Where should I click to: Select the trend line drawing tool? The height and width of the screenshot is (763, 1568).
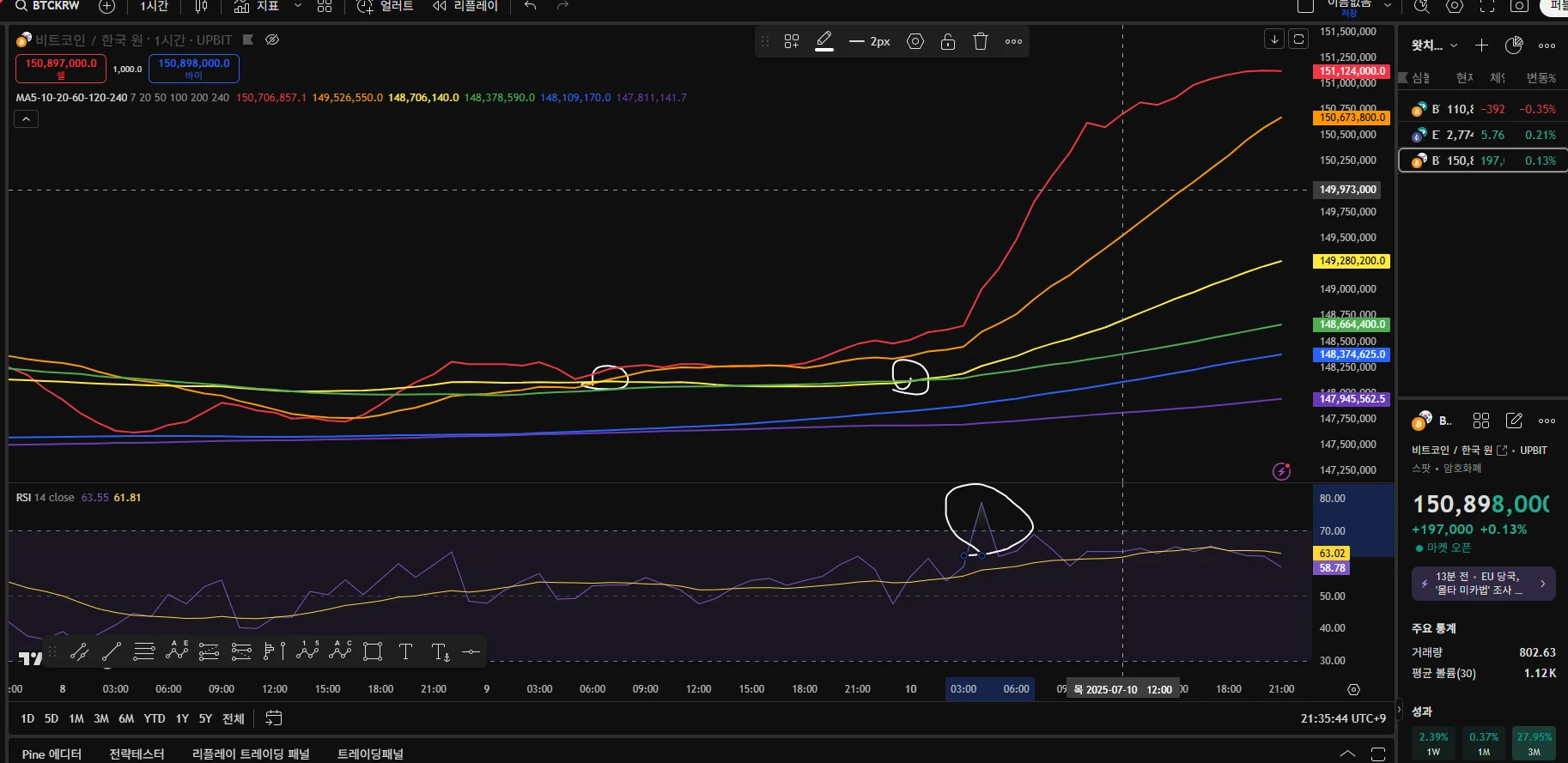pyautogui.click(x=112, y=651)
